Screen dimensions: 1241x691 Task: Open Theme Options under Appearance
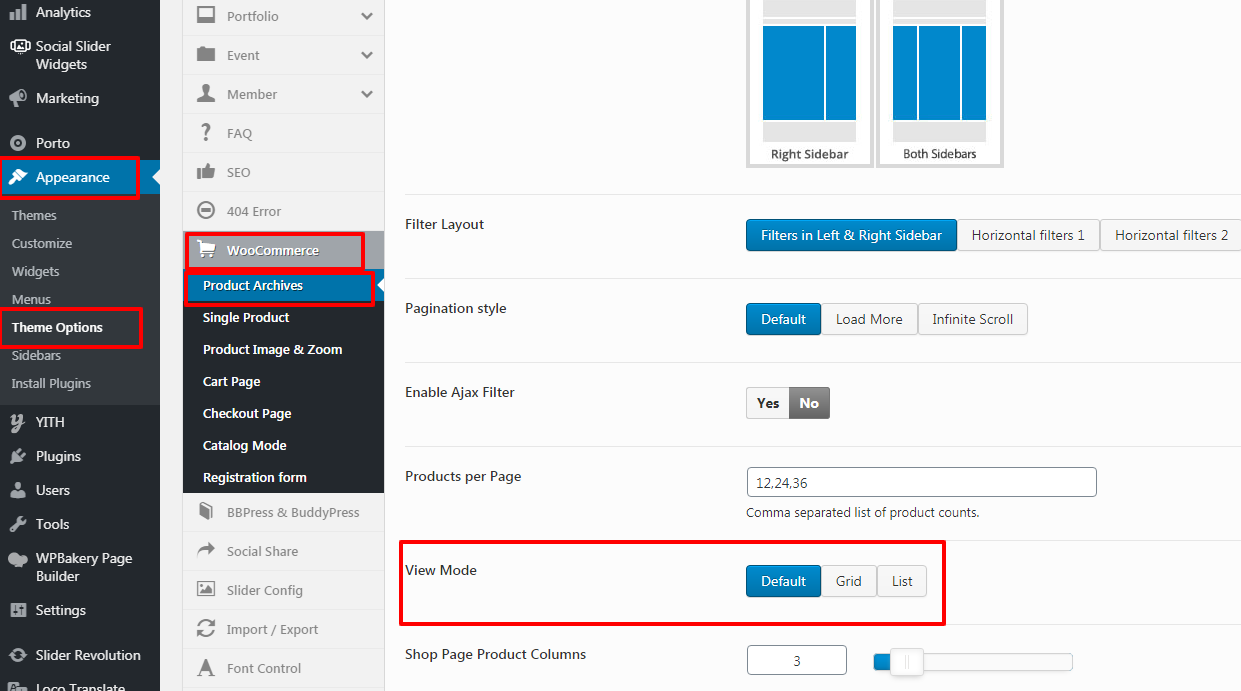(57, 327)
